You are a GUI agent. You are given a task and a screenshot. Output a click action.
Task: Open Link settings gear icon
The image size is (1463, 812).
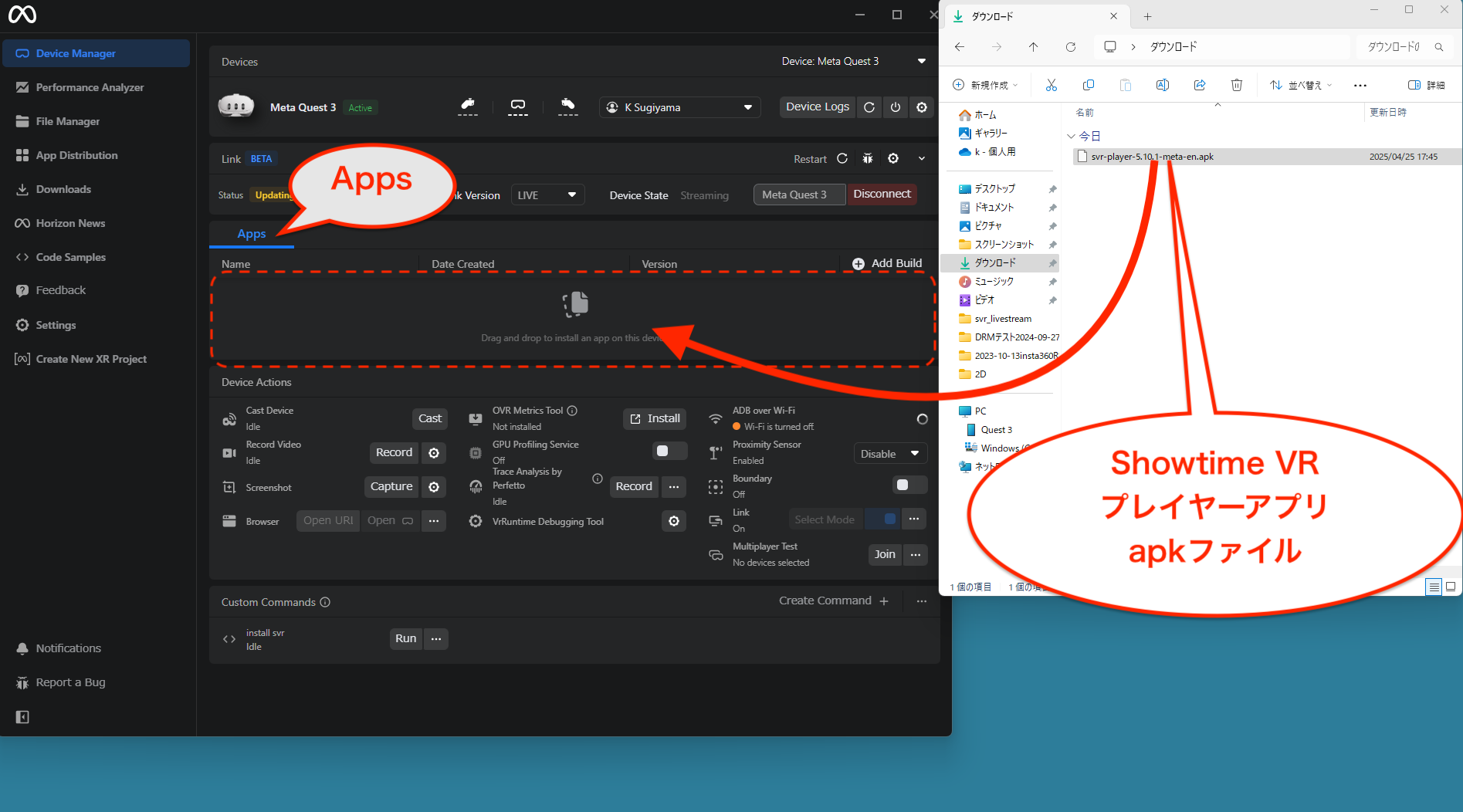coord(893,158)
